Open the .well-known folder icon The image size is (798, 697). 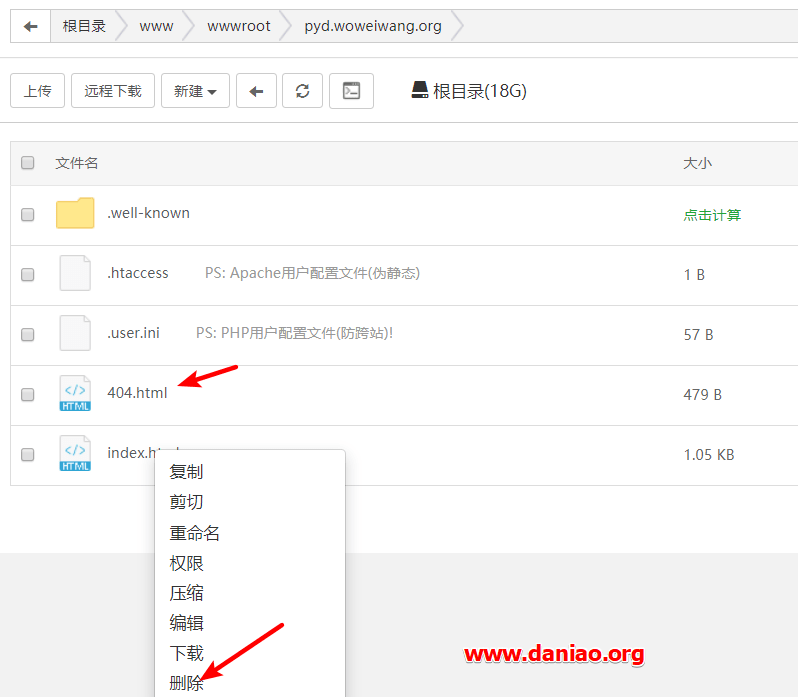pyautogui.click(x=75, y=213)
